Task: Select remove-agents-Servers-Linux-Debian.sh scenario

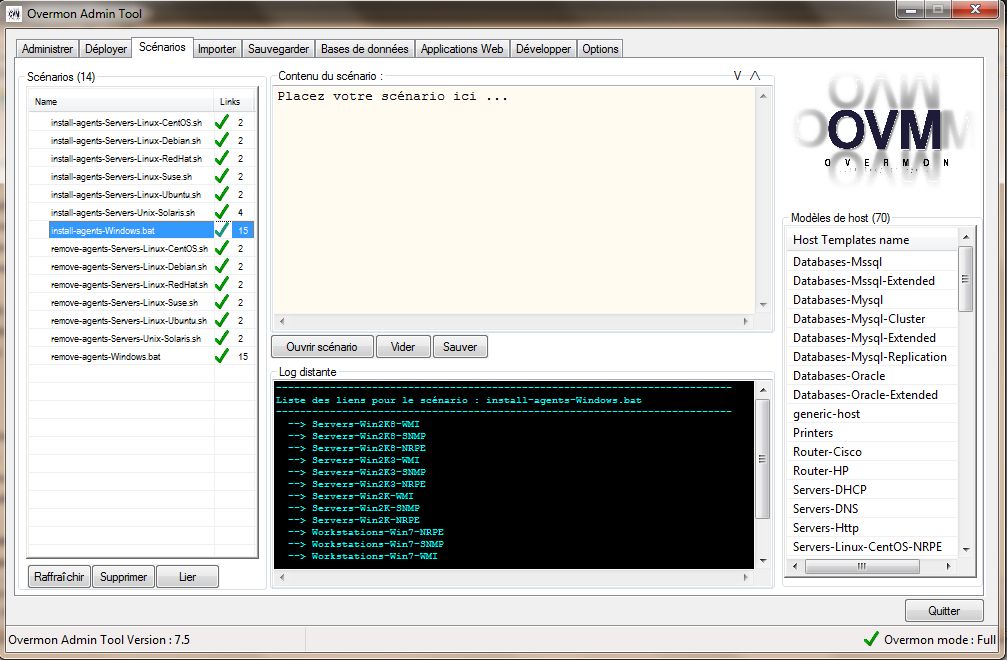Action: click(x=129, y=266)
